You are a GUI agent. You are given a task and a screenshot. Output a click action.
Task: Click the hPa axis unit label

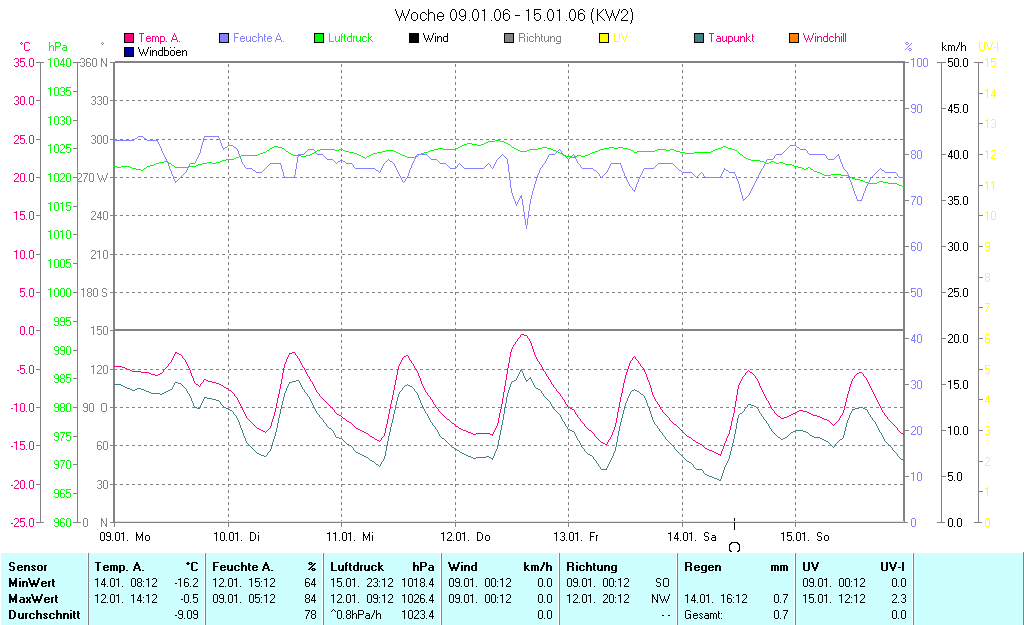click(x=58, y=47)
